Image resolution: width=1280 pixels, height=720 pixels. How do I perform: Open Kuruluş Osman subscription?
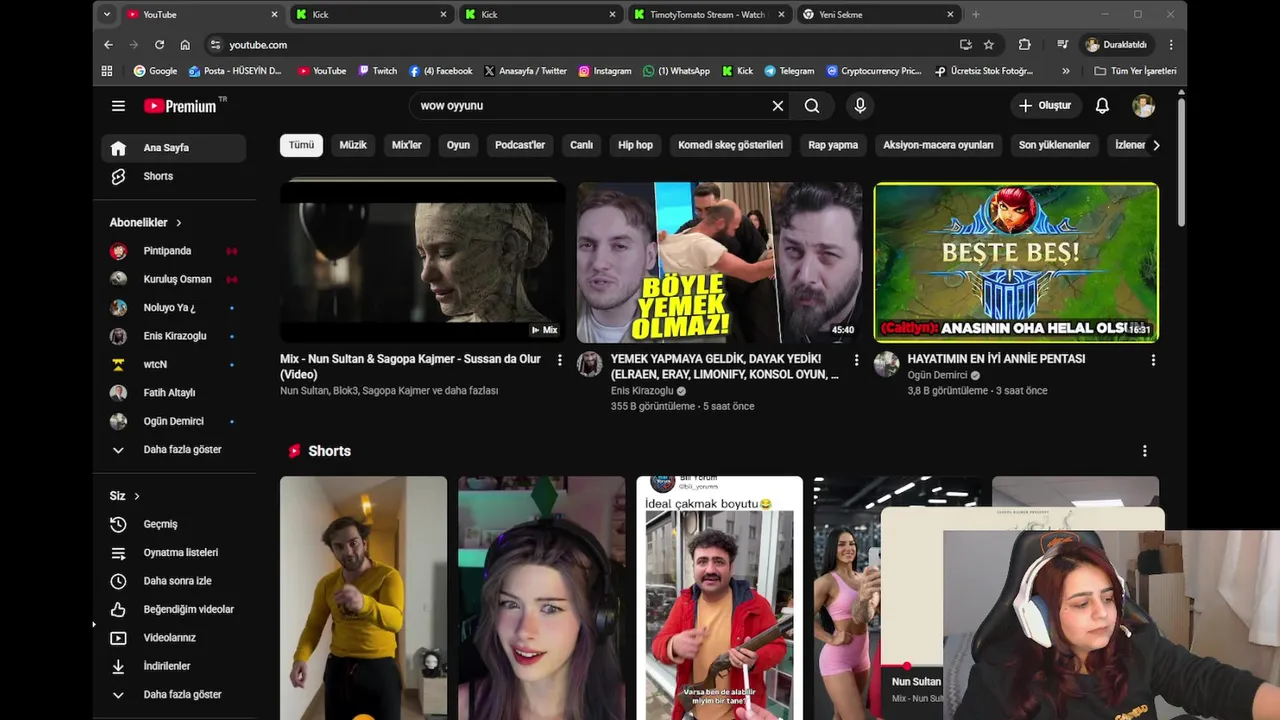pyautogui.click(x=174, y=279)
